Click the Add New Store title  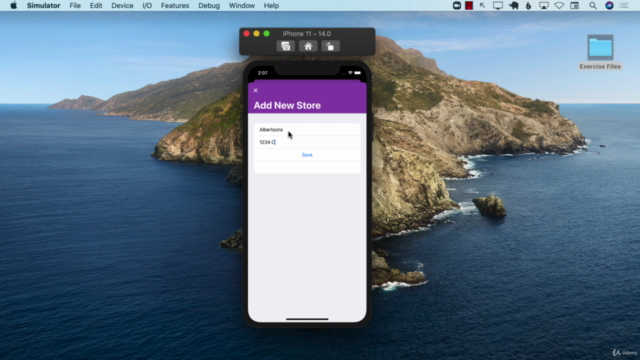point(287,105)
